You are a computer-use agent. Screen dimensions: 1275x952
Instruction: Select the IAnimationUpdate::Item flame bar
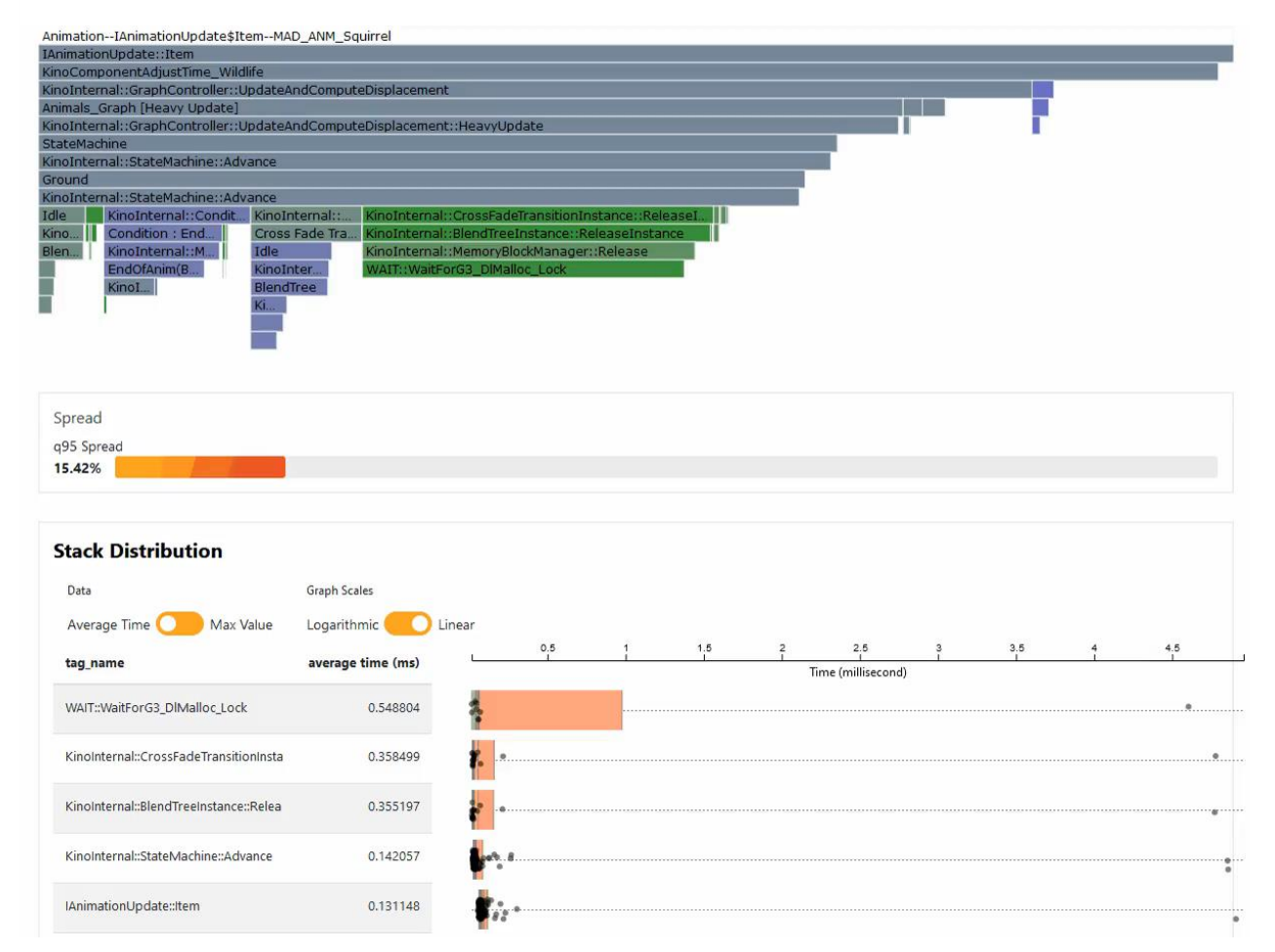click(x=636, y=54)
